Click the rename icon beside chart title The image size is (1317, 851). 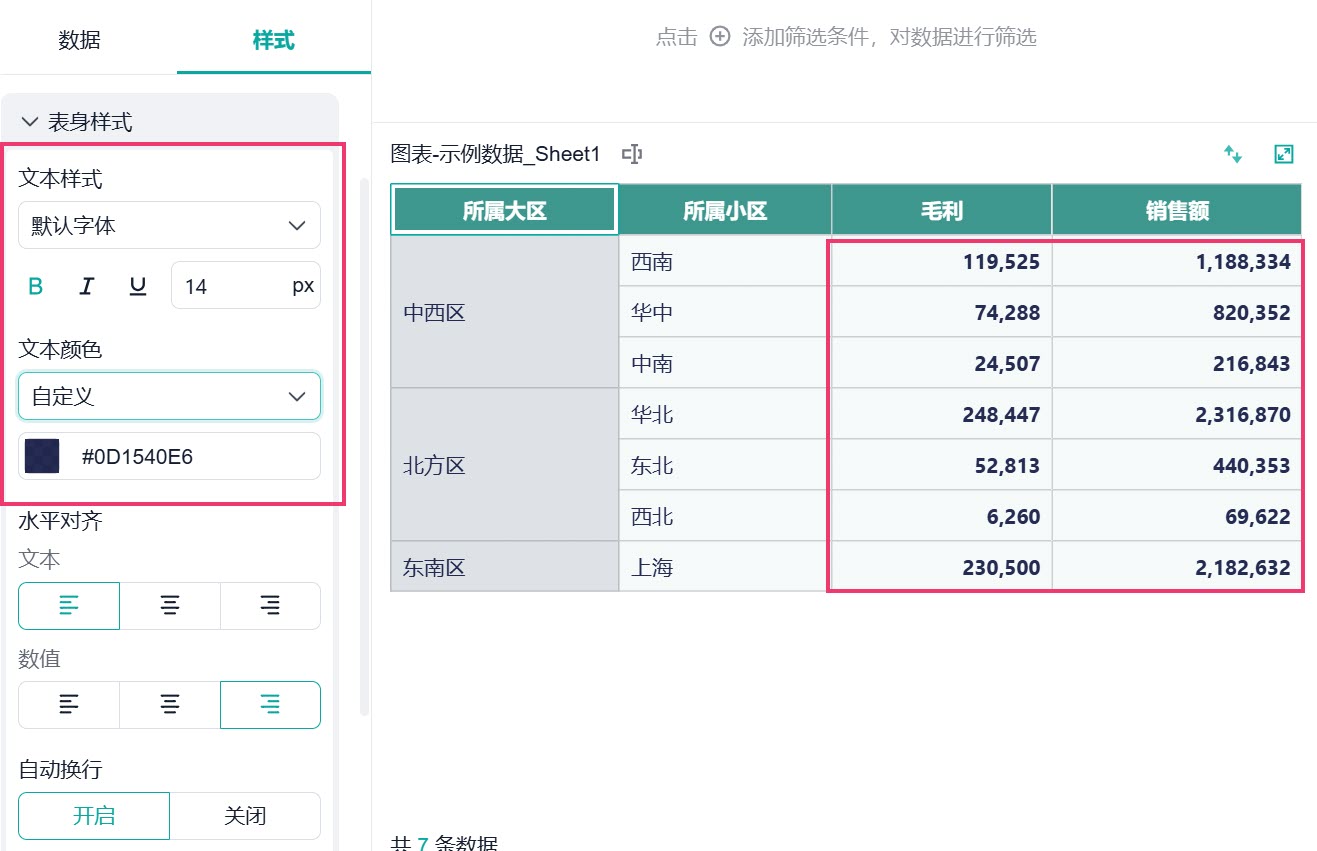631,154
